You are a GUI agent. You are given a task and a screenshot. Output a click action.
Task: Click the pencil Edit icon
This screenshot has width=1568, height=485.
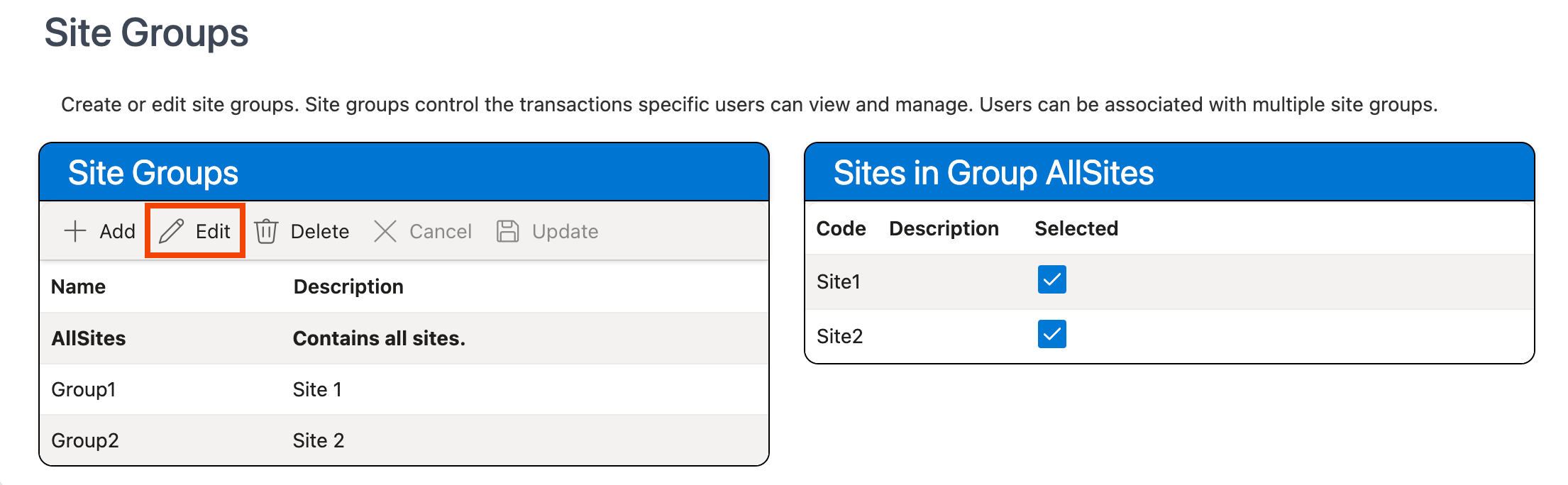pos(172,231)
